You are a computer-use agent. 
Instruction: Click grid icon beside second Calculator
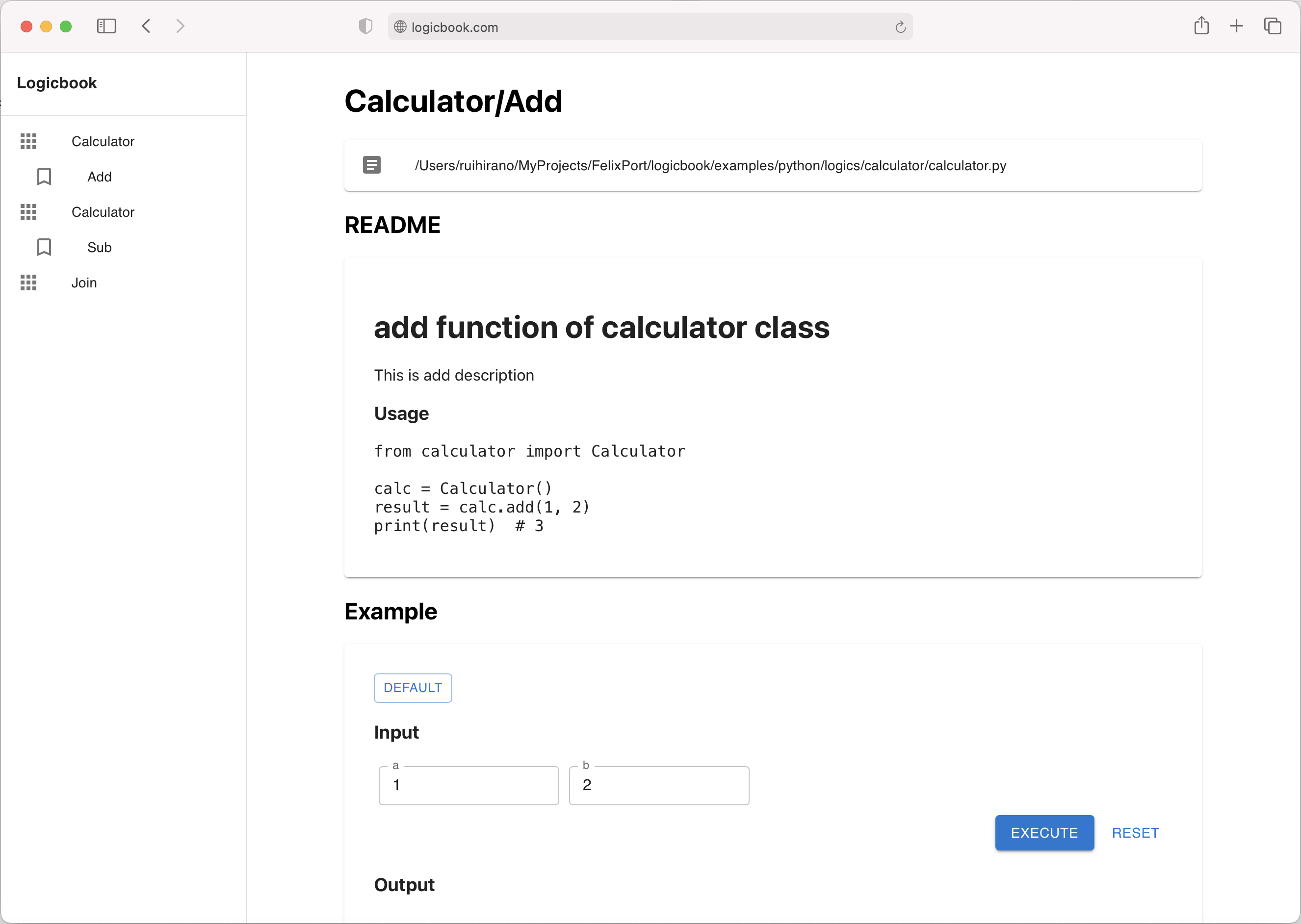[28, 212]
